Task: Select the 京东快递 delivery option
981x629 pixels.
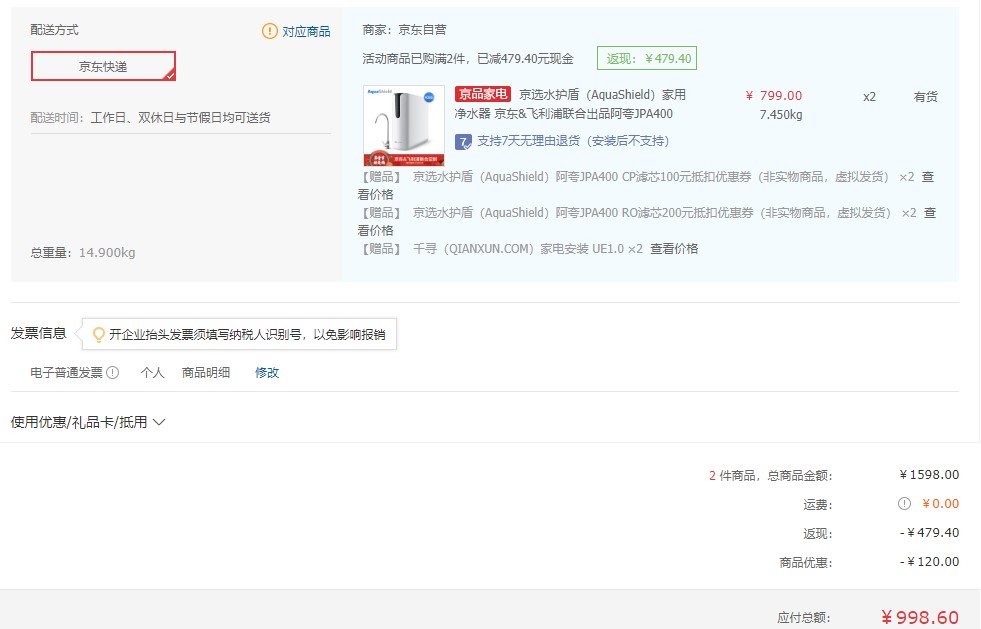Action: click(x=103, y=66)
